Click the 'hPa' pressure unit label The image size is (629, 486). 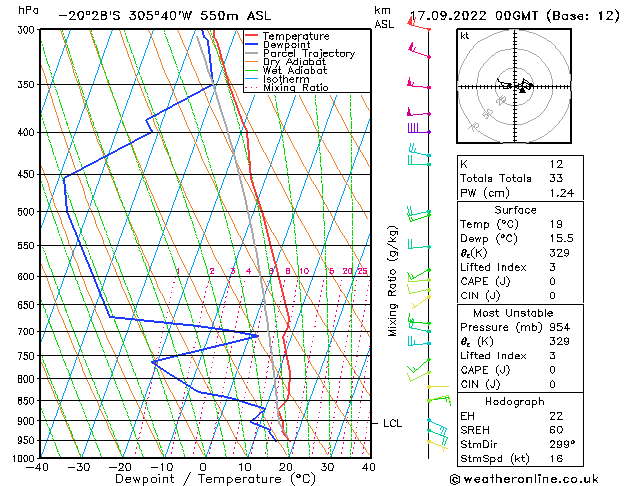coord(28,10)
